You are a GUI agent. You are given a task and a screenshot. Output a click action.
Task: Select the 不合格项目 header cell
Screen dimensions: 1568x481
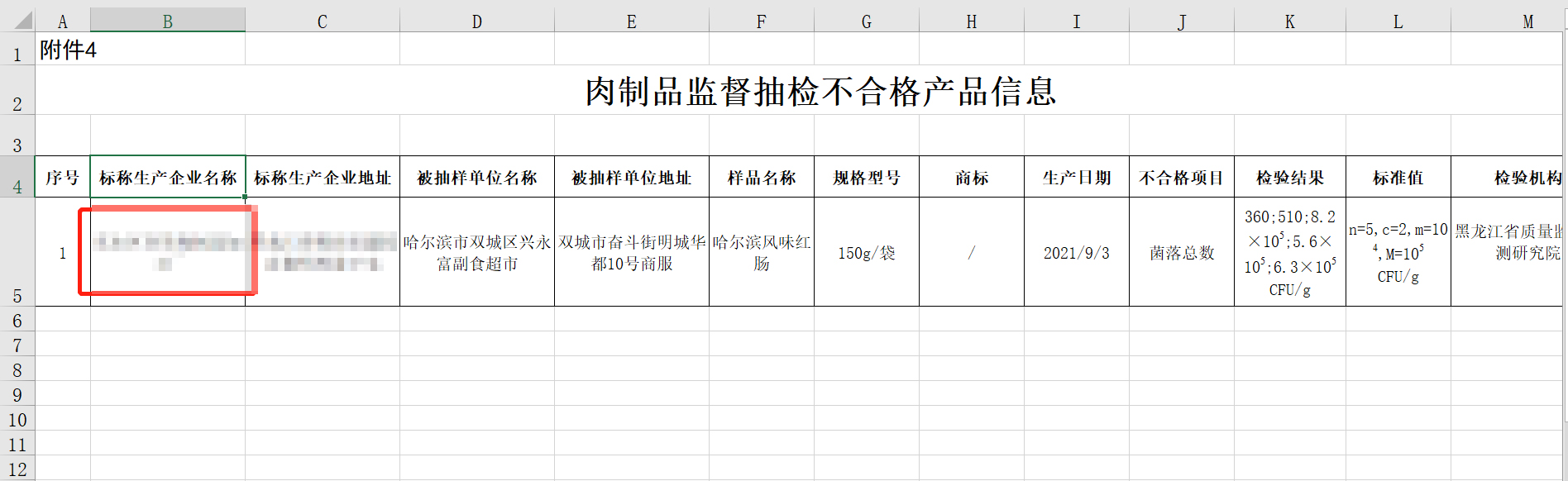tap(1181, 178)
